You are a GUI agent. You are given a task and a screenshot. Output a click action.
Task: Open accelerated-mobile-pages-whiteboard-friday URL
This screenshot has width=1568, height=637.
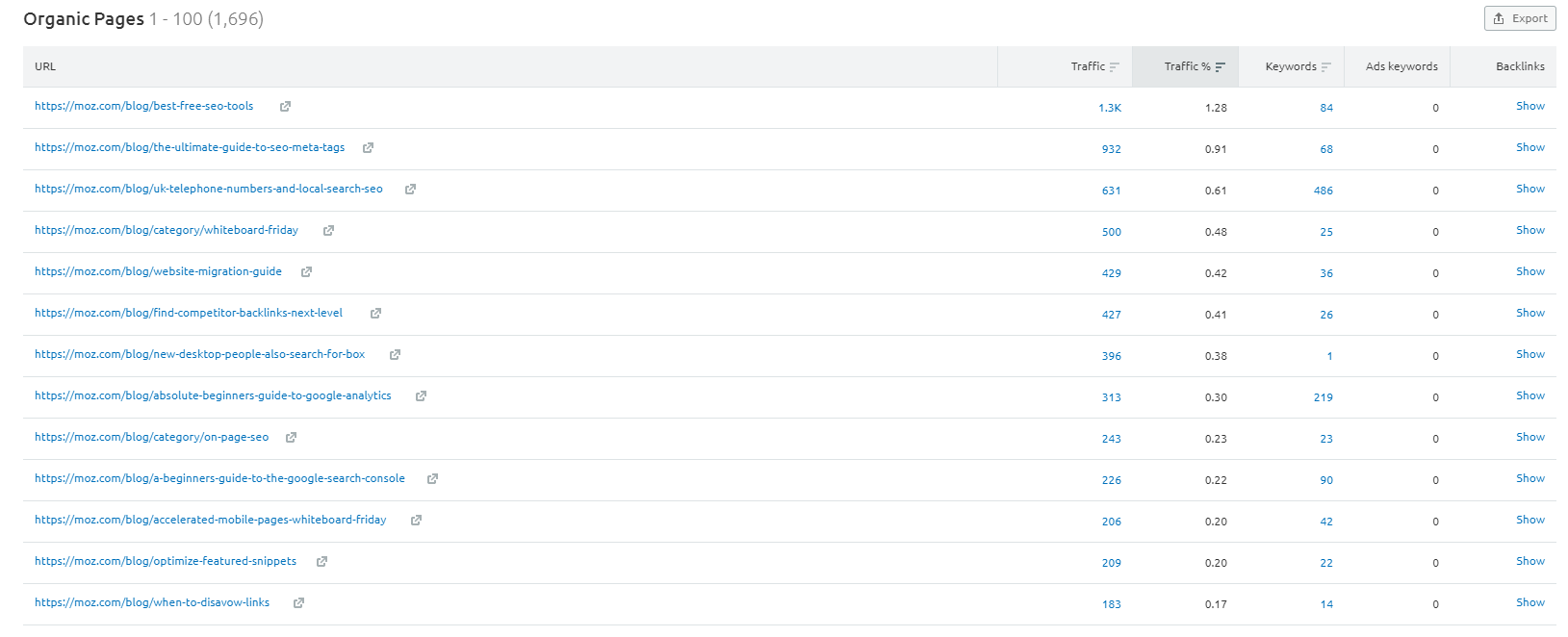(x=211, y=520)
